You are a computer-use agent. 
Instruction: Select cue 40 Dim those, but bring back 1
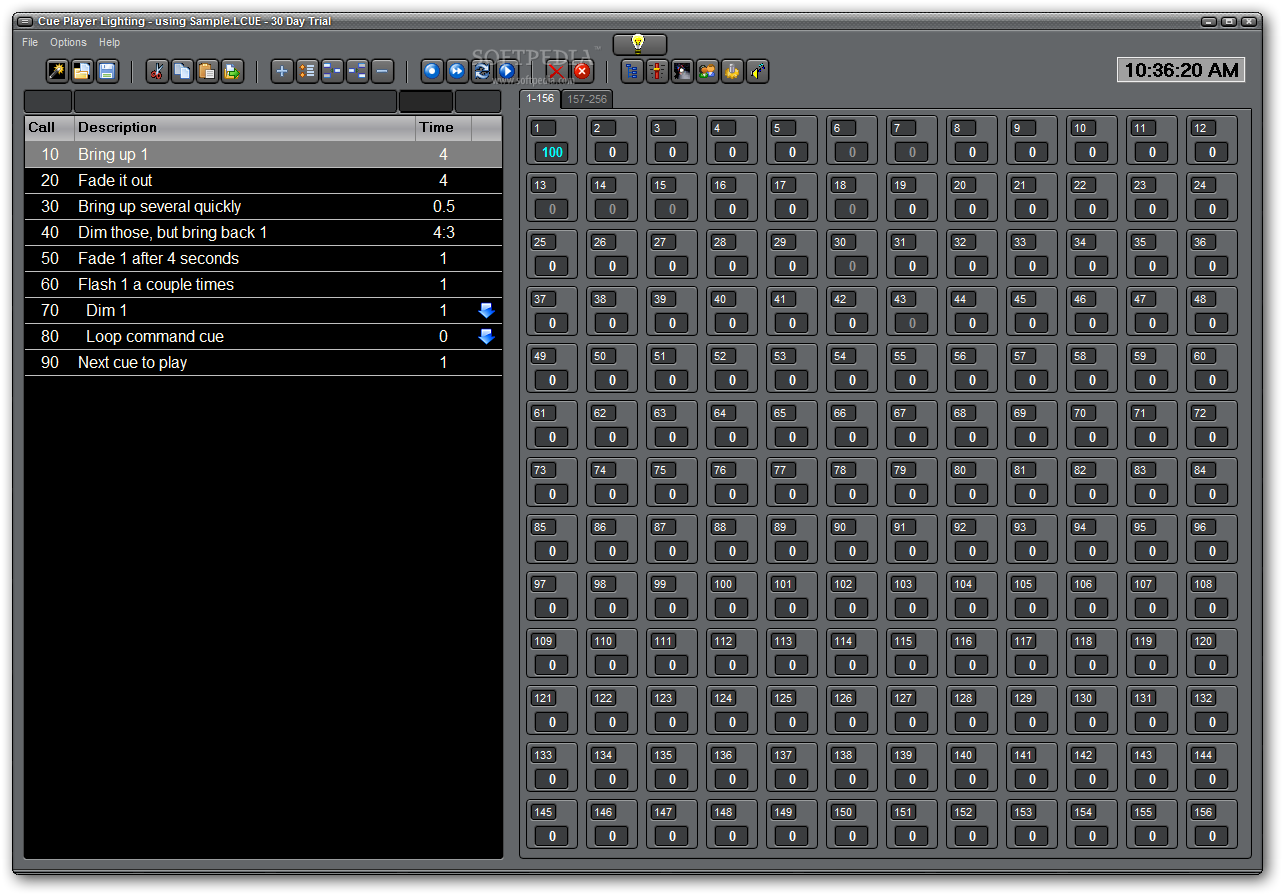(263, 232)
